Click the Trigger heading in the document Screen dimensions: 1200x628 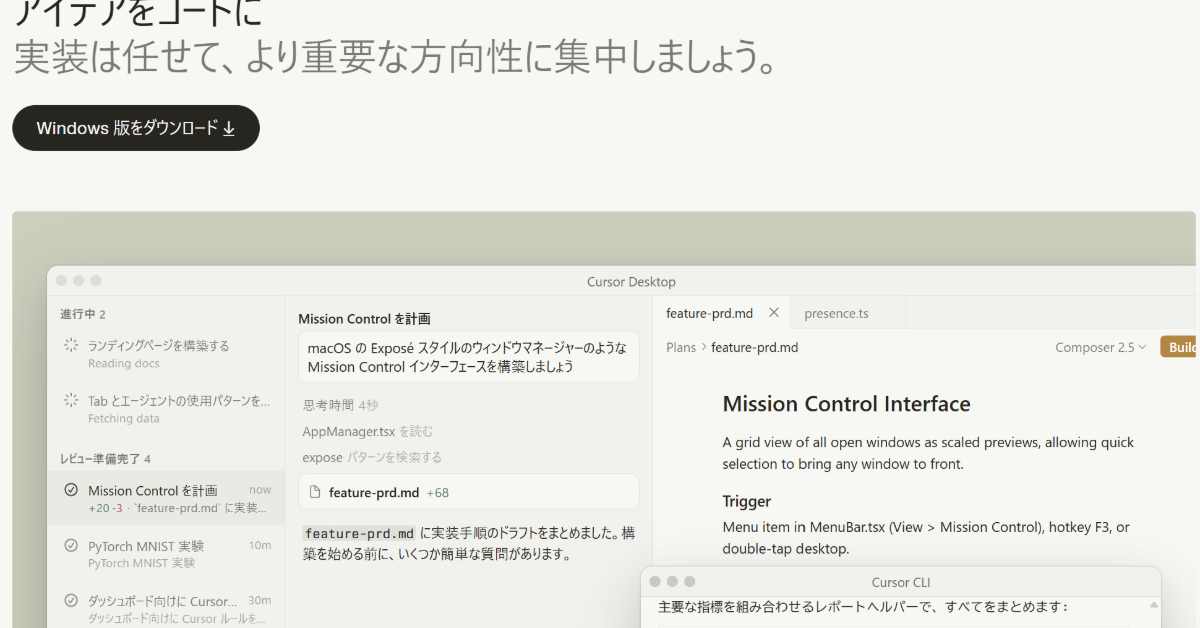coord(747,501)
